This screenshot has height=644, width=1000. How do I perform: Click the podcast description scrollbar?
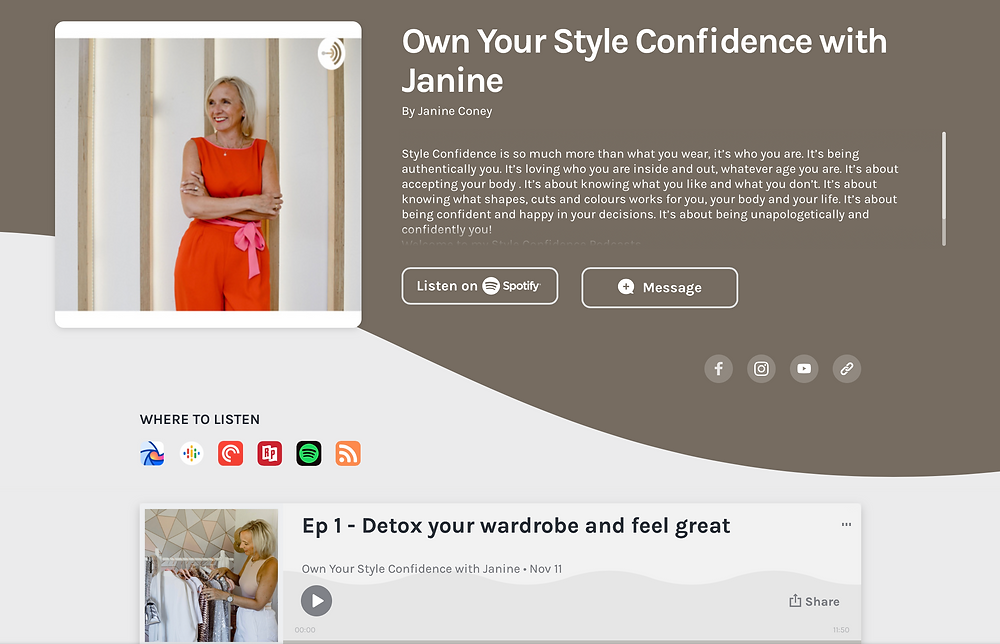[x=944, y=189]
